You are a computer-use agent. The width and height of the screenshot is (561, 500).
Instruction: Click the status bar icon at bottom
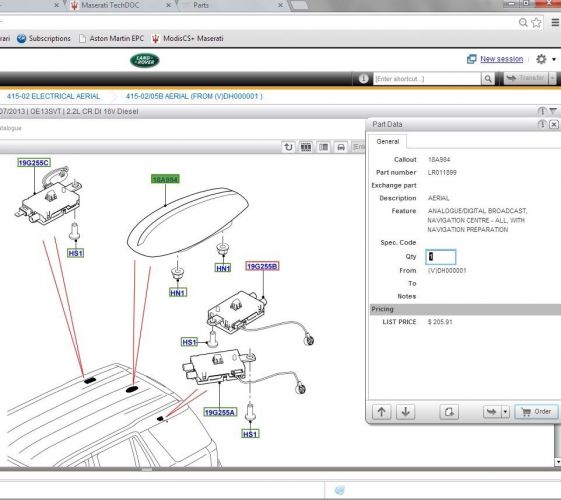(340, 490)
